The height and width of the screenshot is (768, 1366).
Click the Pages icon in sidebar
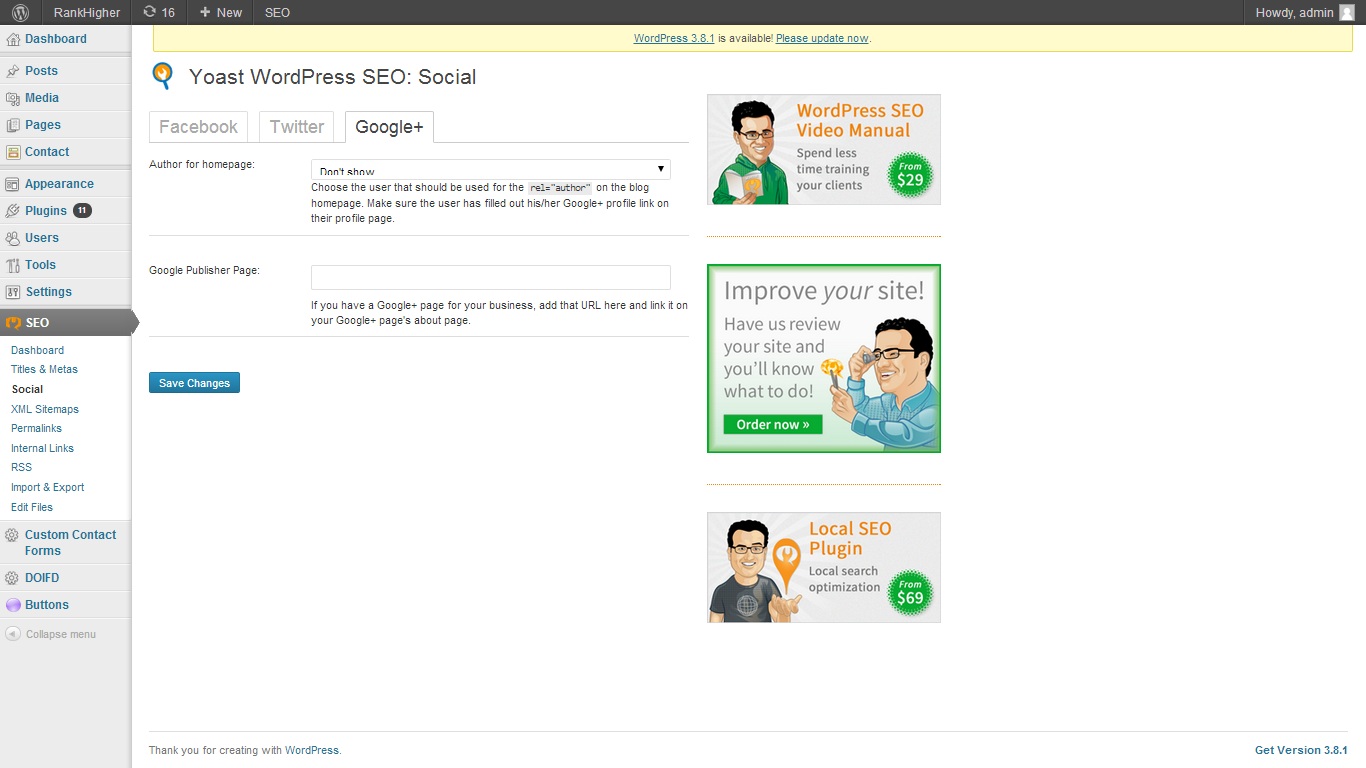pos(13,125)
